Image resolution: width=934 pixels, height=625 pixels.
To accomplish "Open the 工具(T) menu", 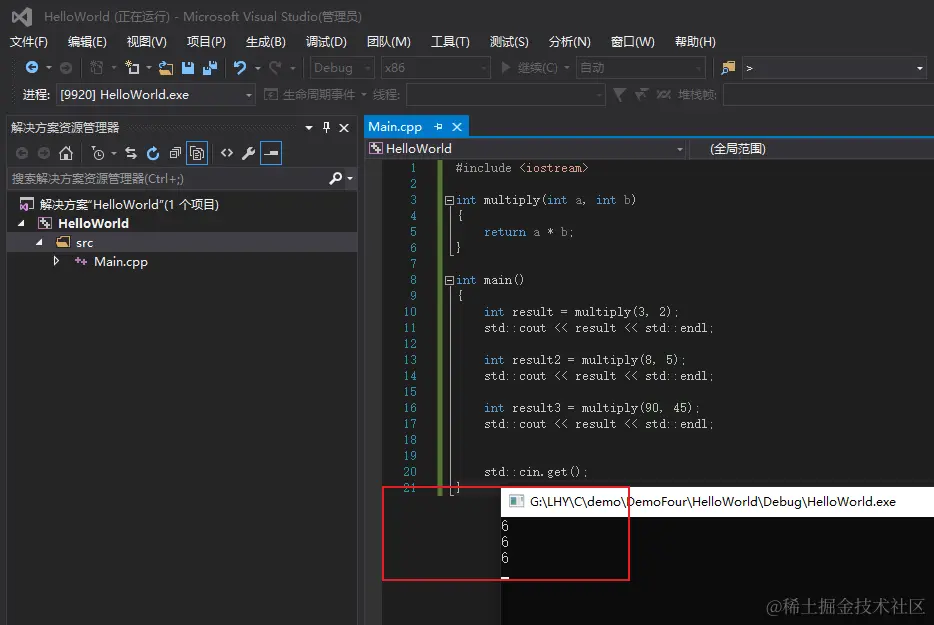I will 450,42.
